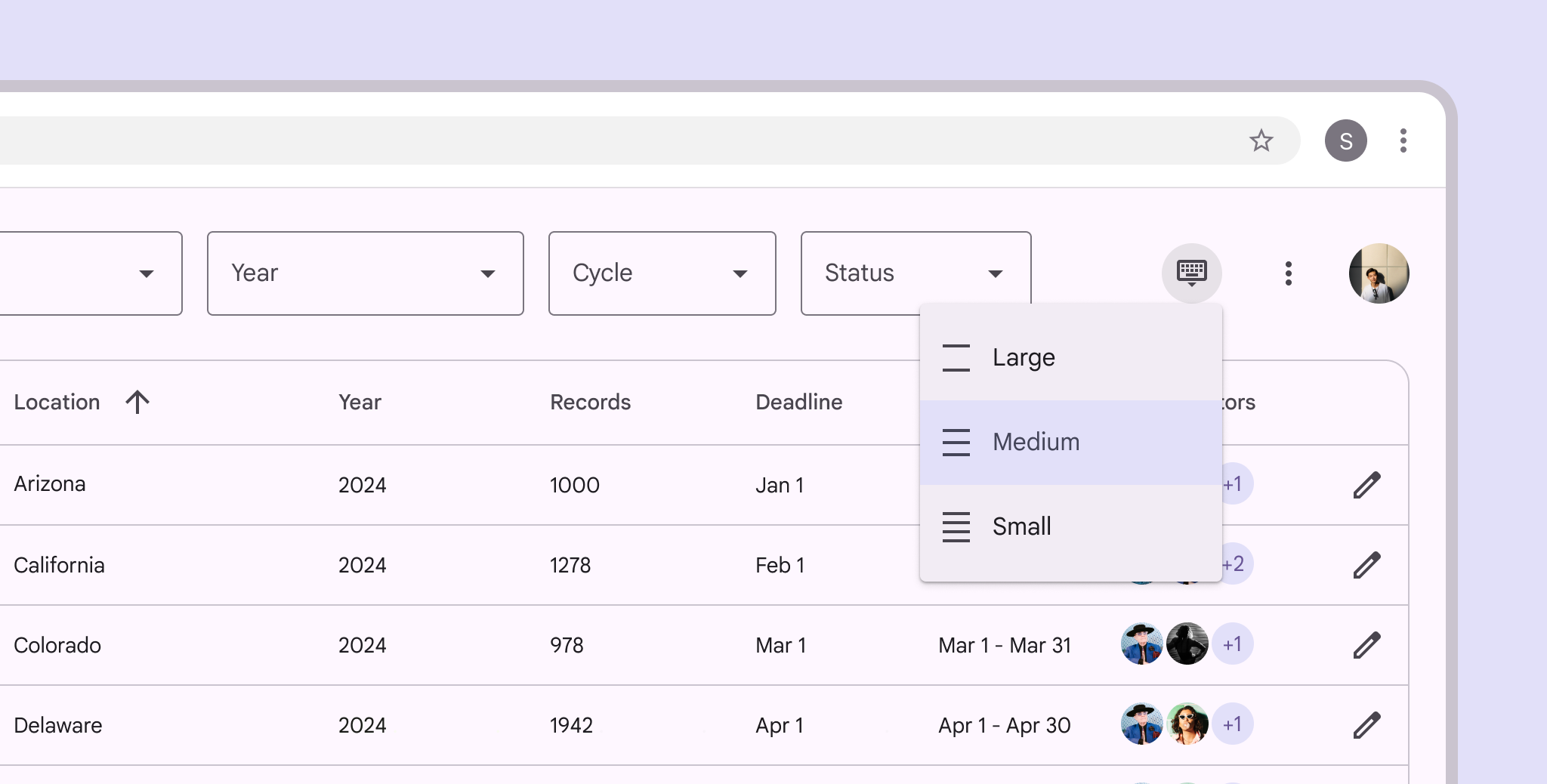Click the +1 collaborators chip in Colorado row
The width and height of the screenshot is (1547, 784).
pos(1232,644)
